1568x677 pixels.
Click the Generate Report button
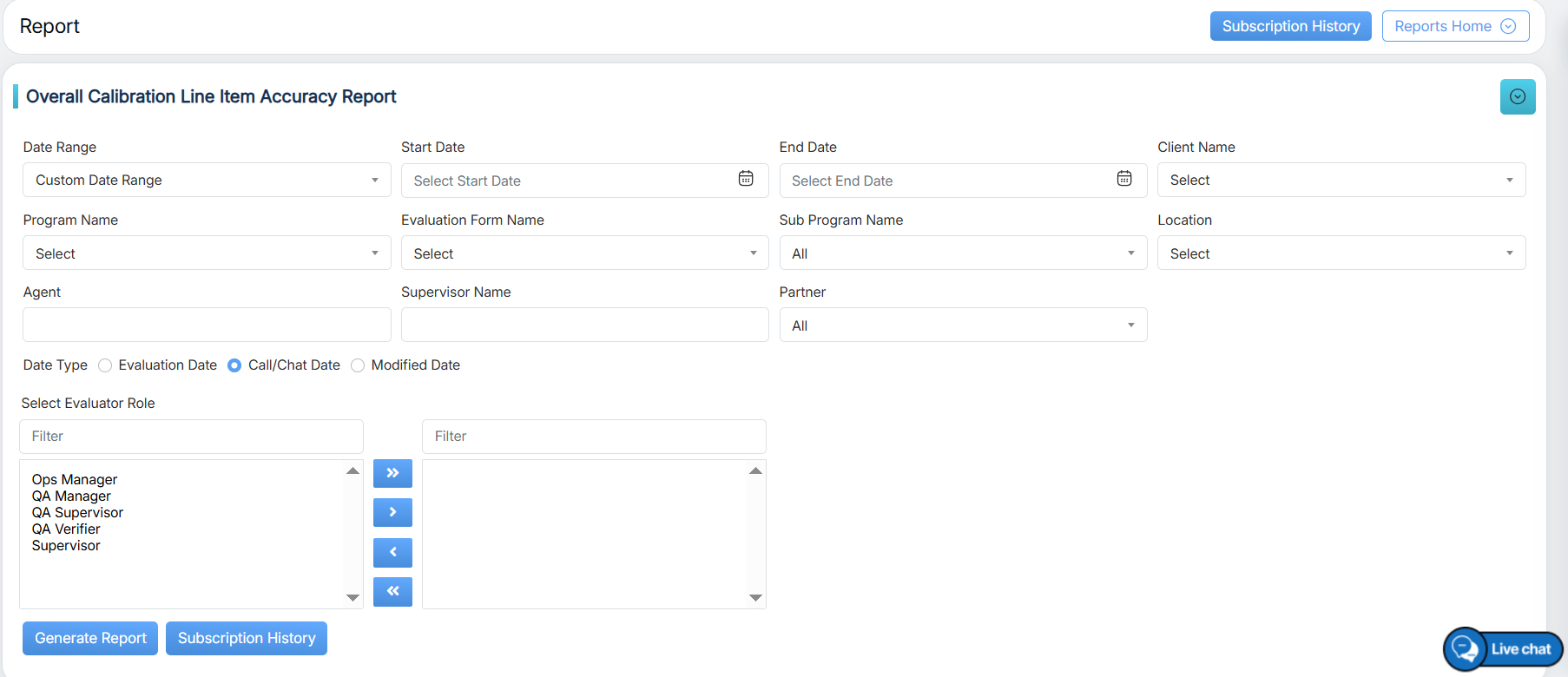click(90, 639)
